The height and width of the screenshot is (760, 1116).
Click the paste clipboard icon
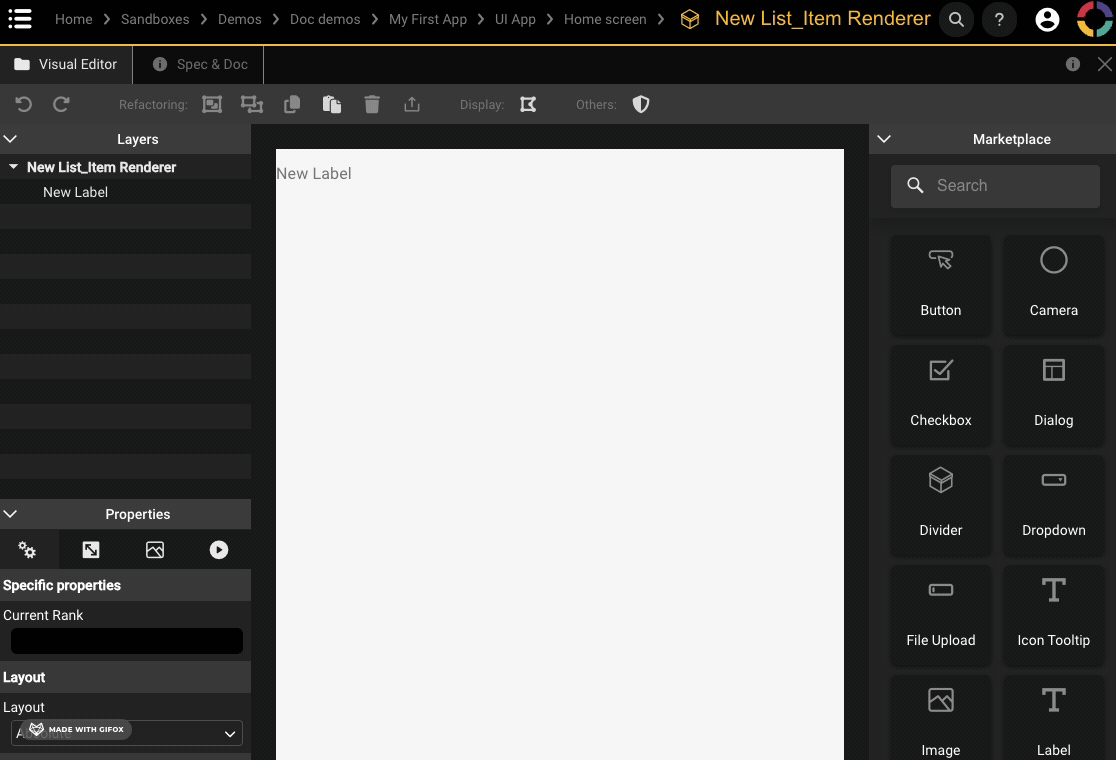point(332,104)
